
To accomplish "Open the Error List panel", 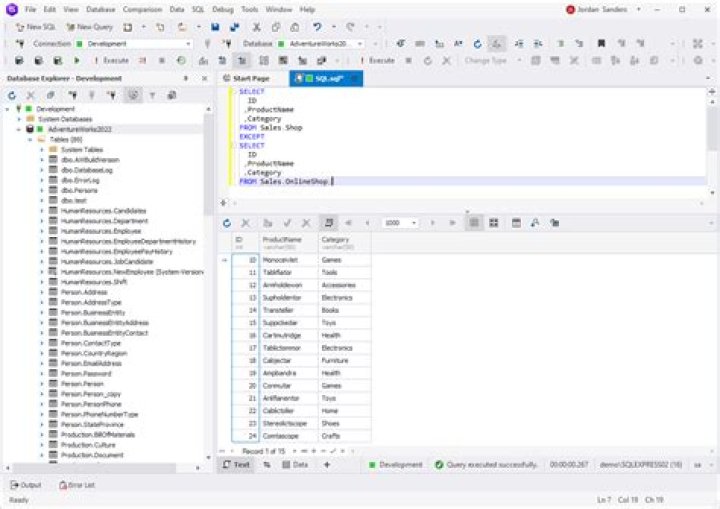I will [x=77, y=485].
